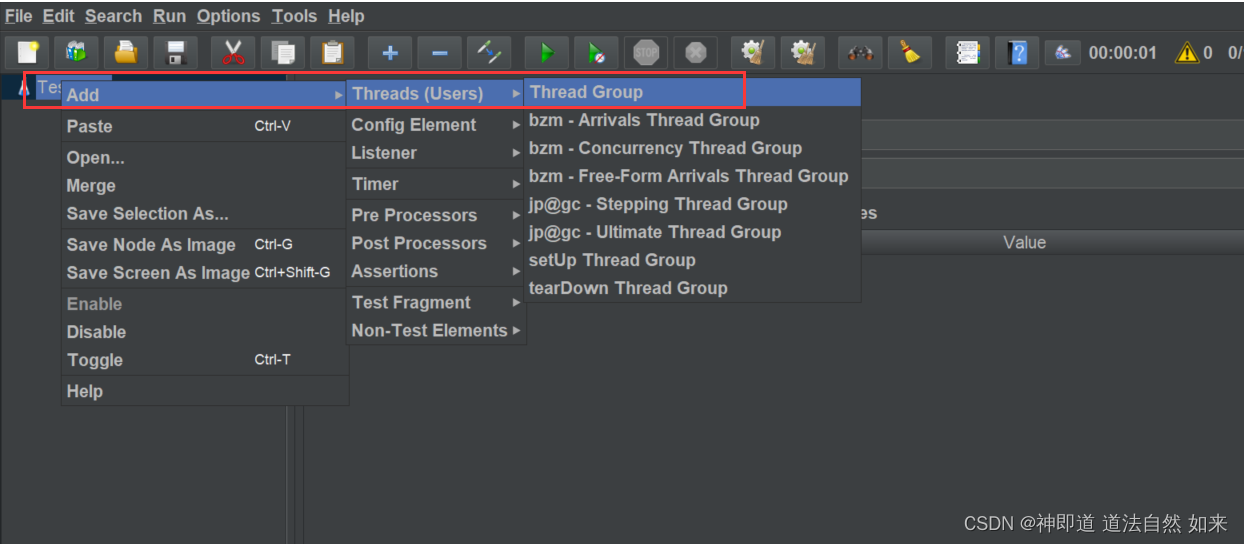Choose bzm - Arrivals Thread Group
The height and width of the screenshot is (544, 1244).
[692, 120]
